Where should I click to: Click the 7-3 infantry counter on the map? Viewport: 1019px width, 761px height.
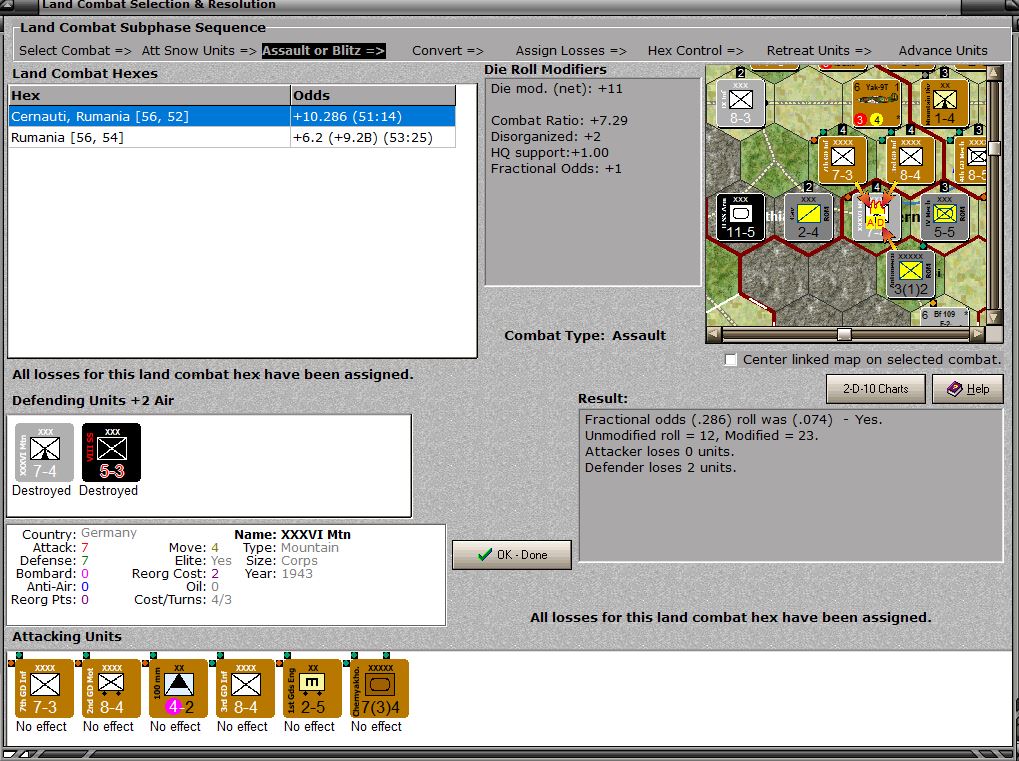point(842,161)
